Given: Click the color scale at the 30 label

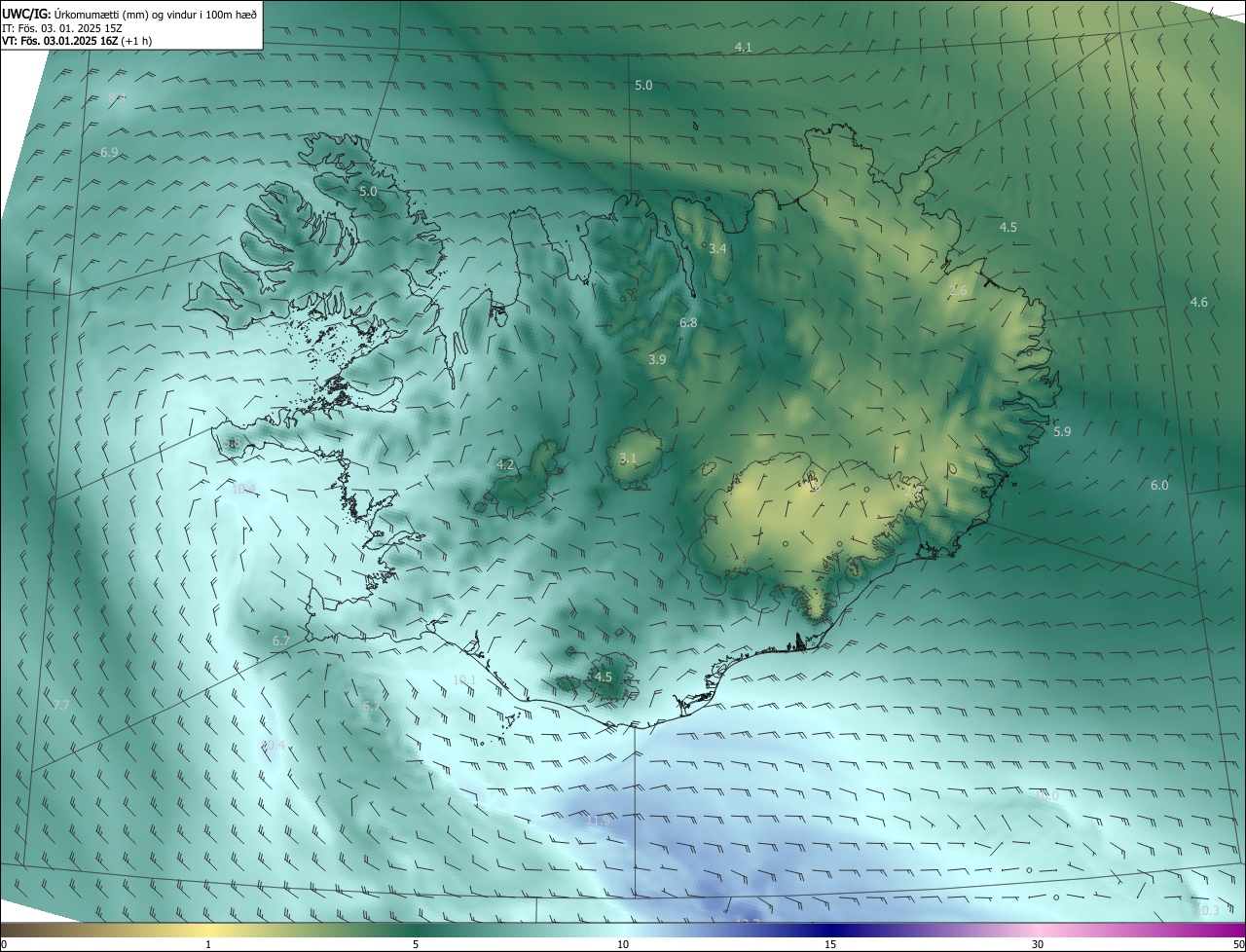Looking at the screenshot, I should pos(1038,944).
